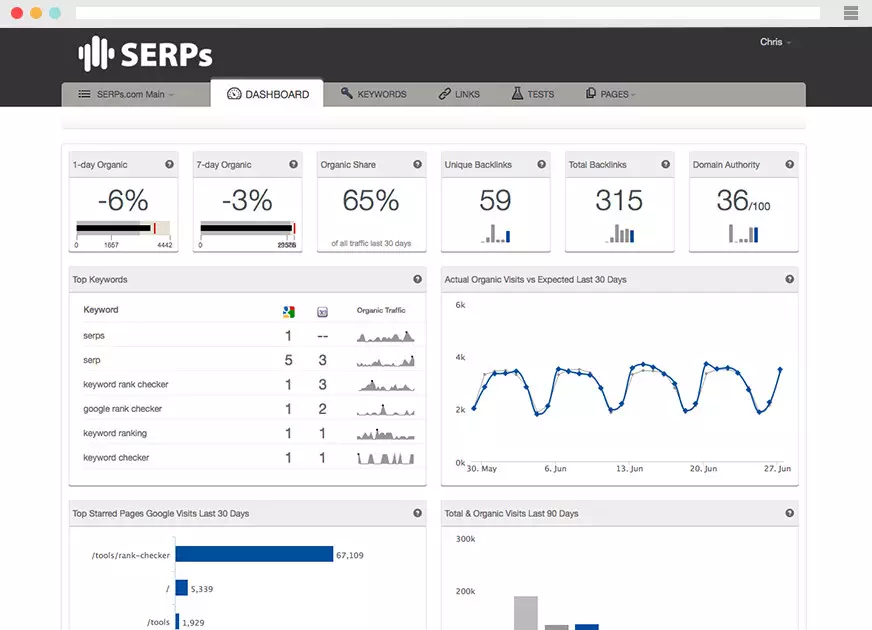
Task: Click the help icon in Top Keywords panel
Action: [417, 280]
